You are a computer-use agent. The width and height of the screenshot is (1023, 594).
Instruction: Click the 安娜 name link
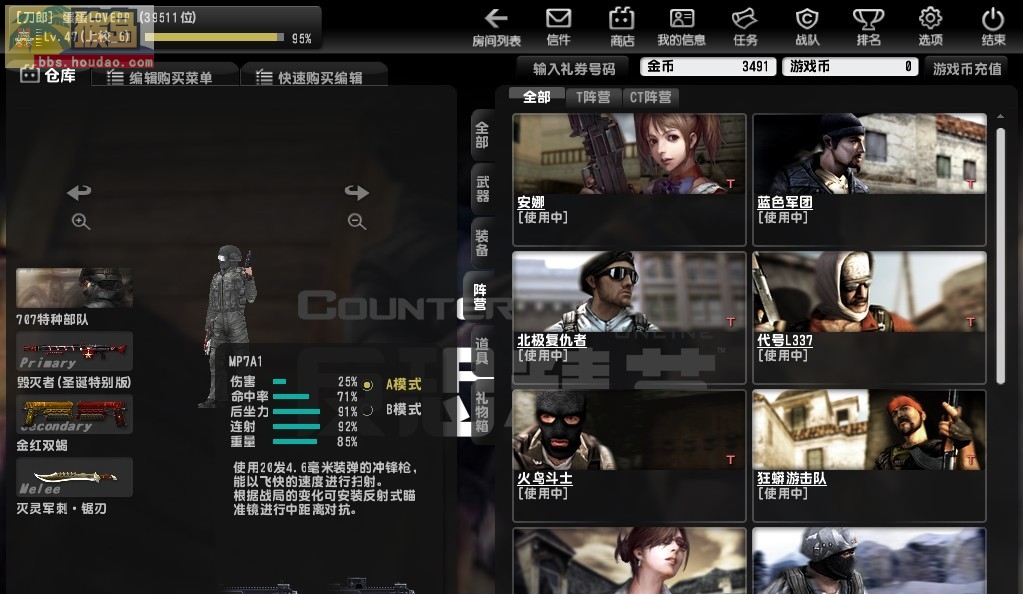(530, 202)
